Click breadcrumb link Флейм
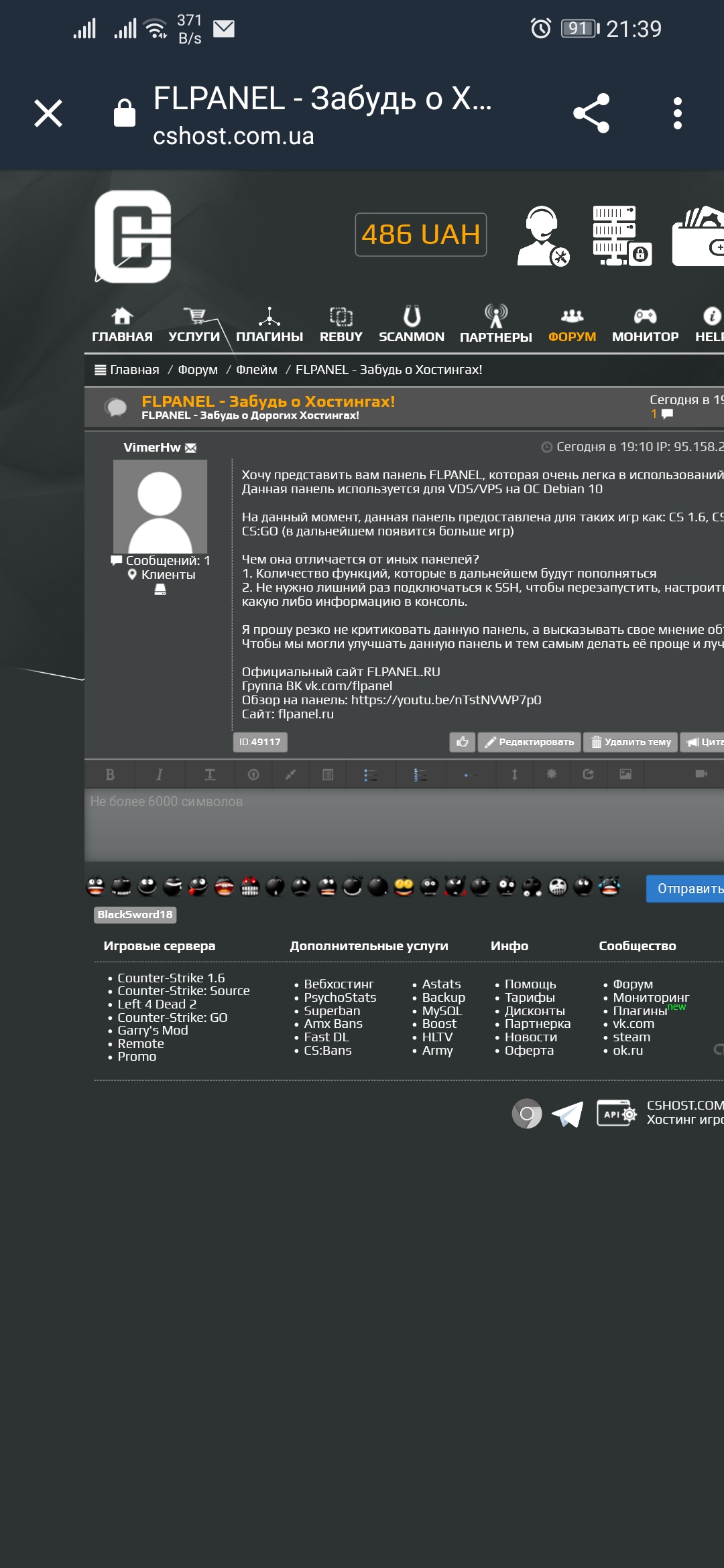The image size is (724, 1568). (257, 370)
